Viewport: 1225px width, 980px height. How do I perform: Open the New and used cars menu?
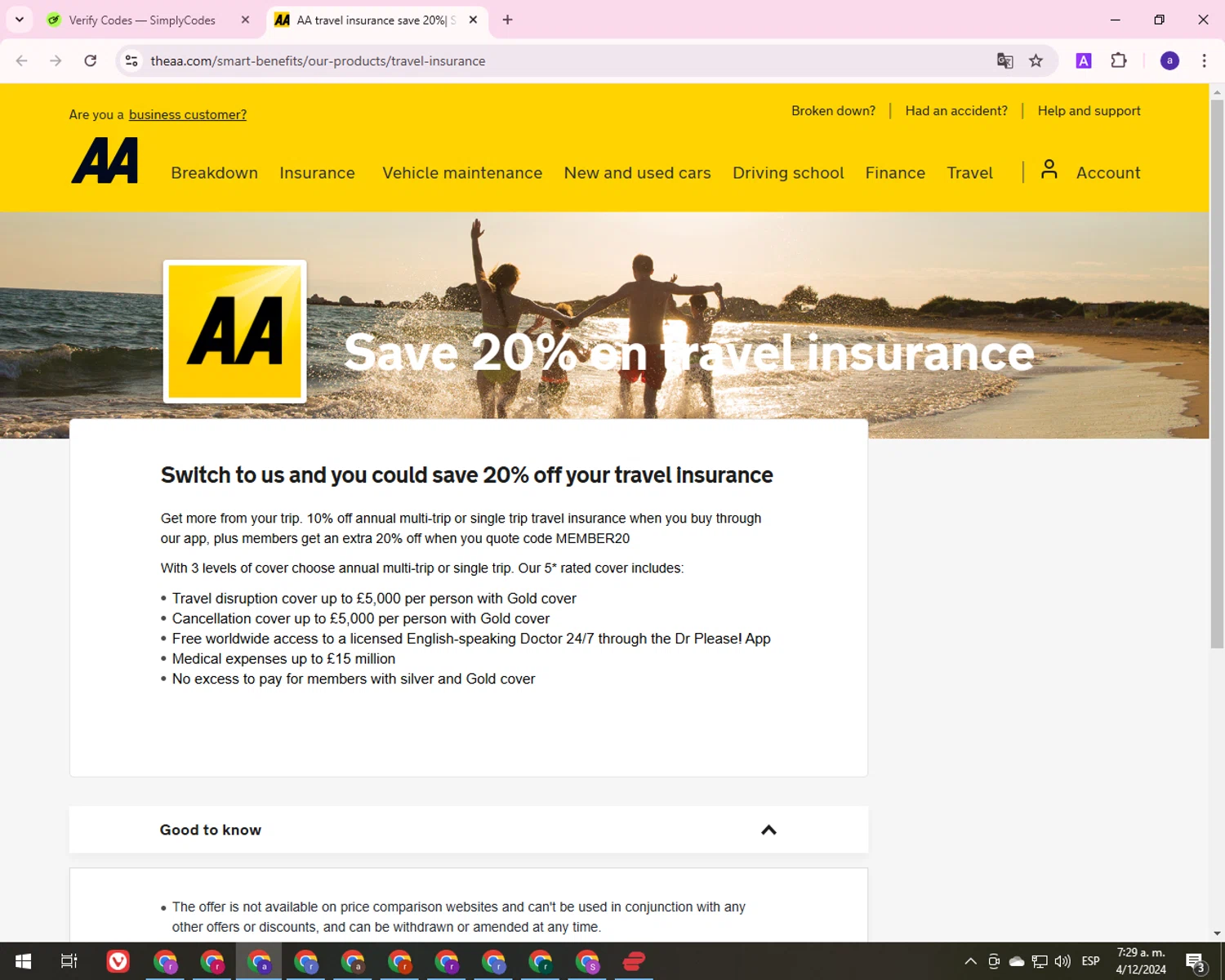(638, 173)
